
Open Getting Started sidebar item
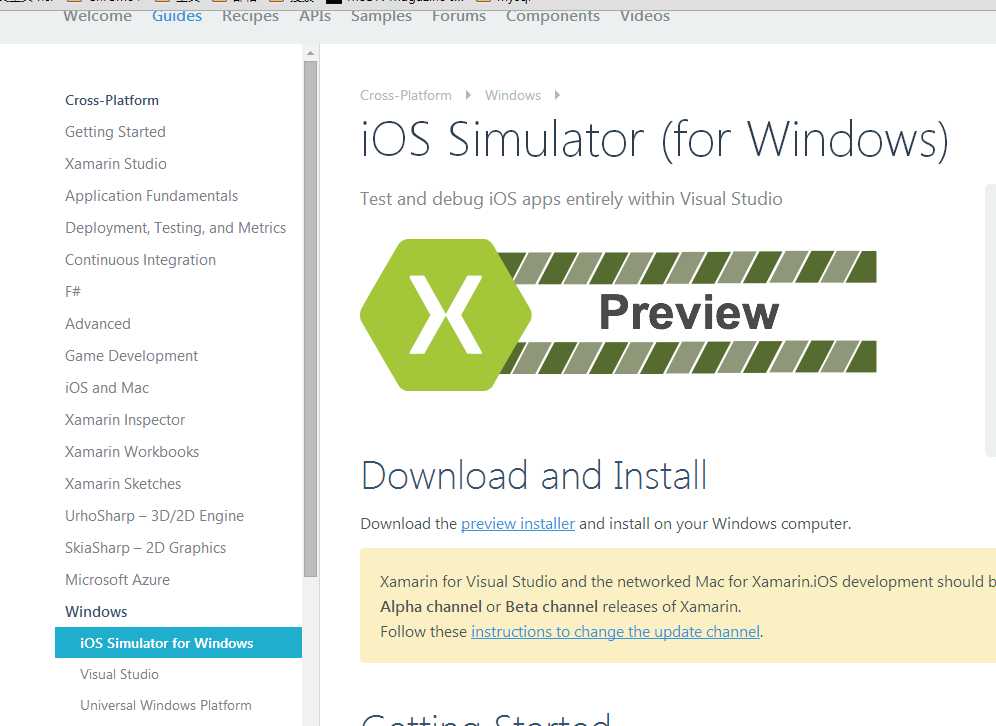[x=115, y=132]
